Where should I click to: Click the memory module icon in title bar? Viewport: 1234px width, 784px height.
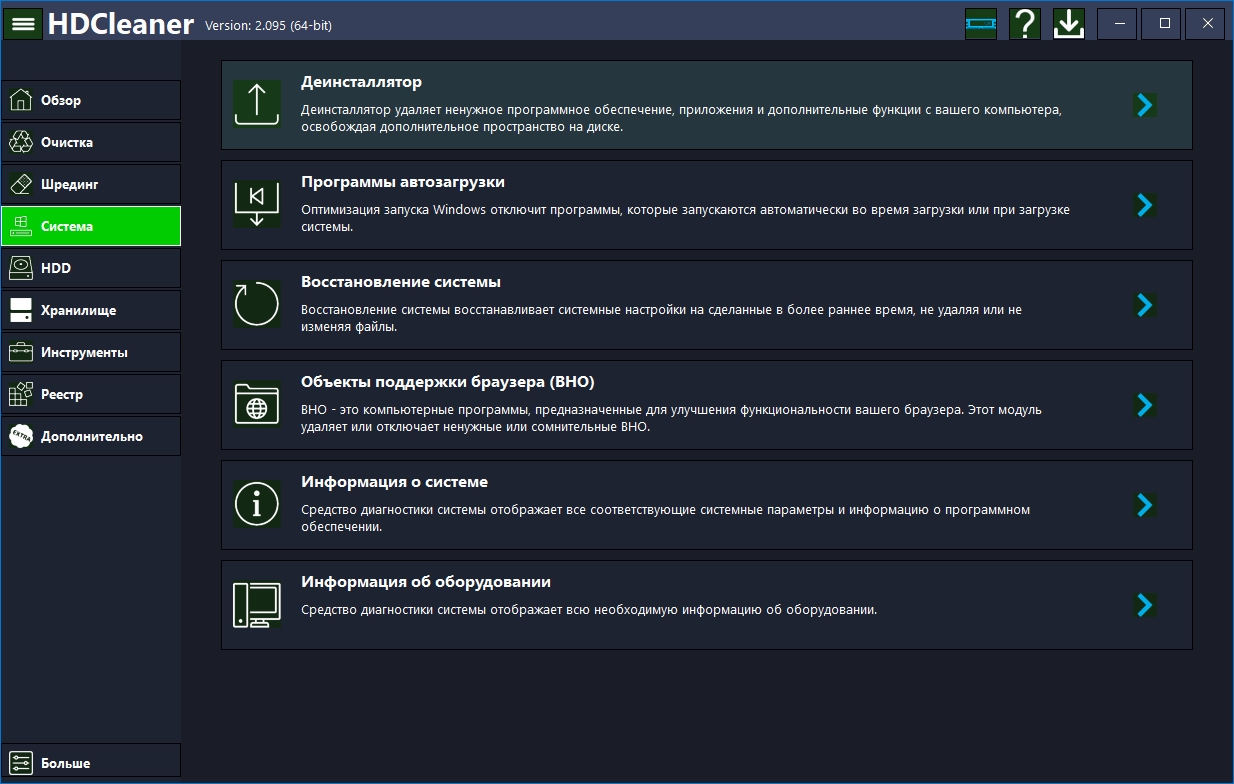tap(981, 24)
